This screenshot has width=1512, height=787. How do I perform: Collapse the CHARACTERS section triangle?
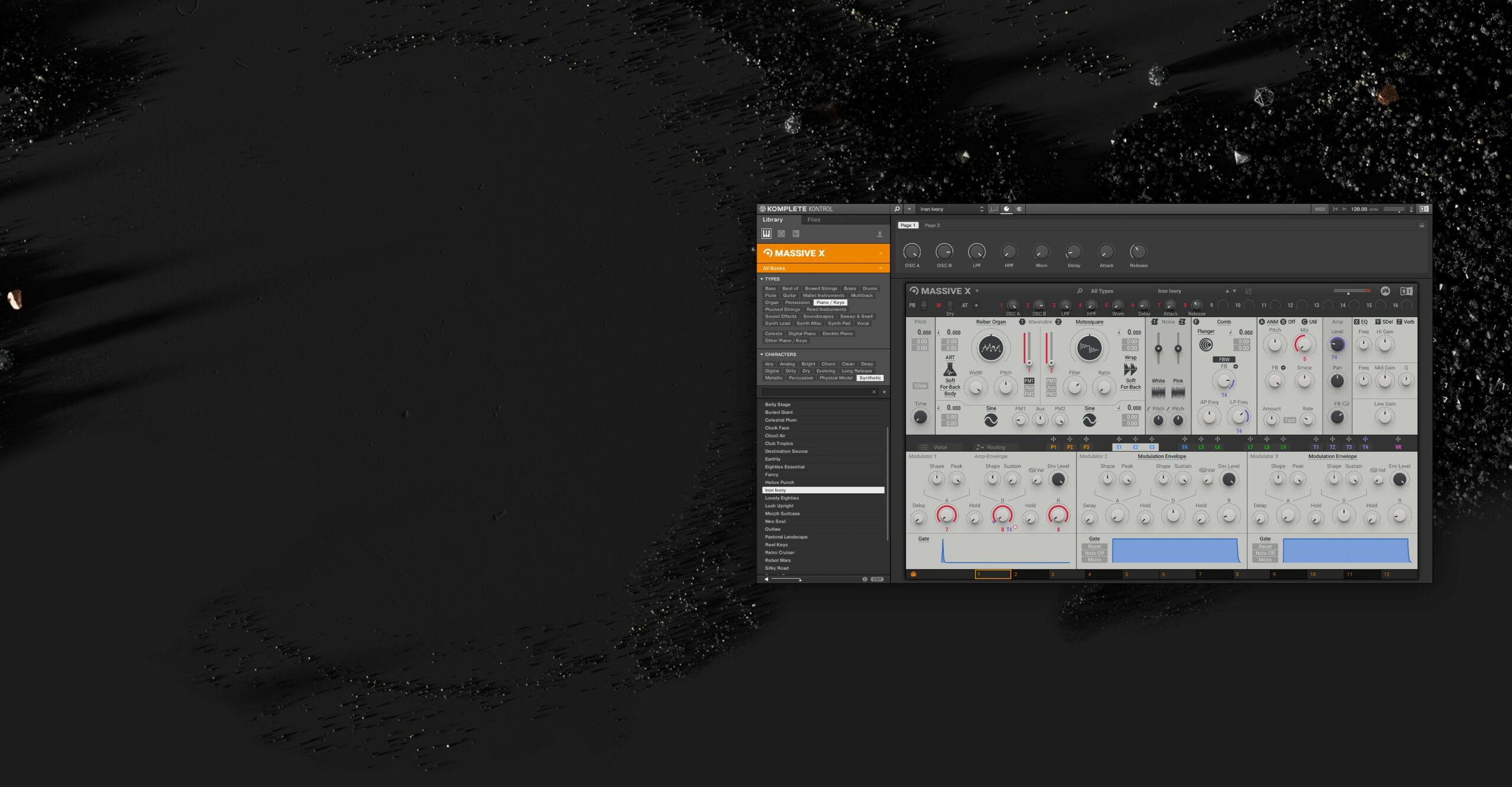click(x=762, y=355)
